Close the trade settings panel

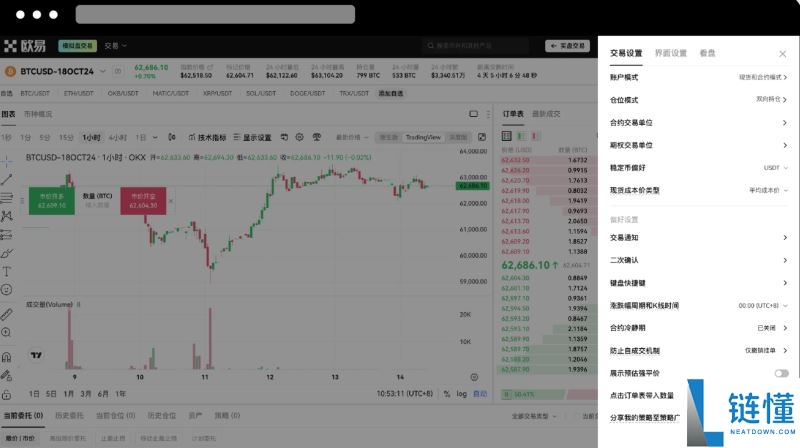pyautogui.click(x=783, y=54)
